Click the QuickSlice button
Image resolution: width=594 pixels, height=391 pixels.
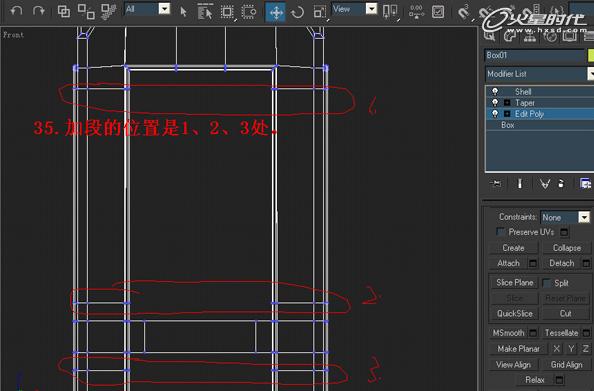(514, 314)
